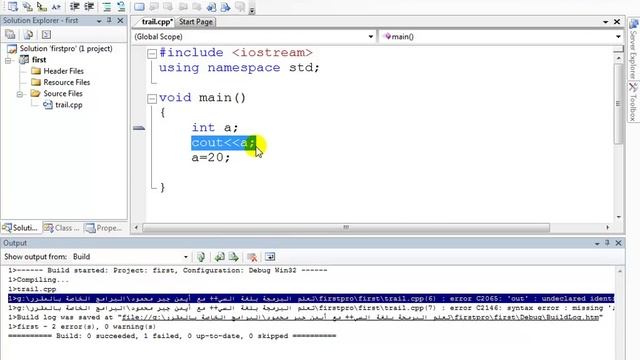Comment out selected lines icon
Viewport: 640px width, 360px height.
pyautogui.click(x=107, y=7)
